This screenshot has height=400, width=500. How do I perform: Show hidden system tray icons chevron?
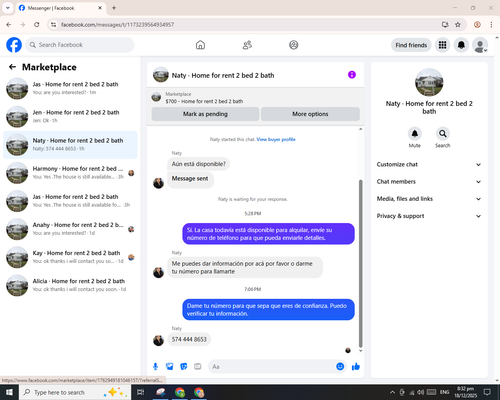click(392, 392)
